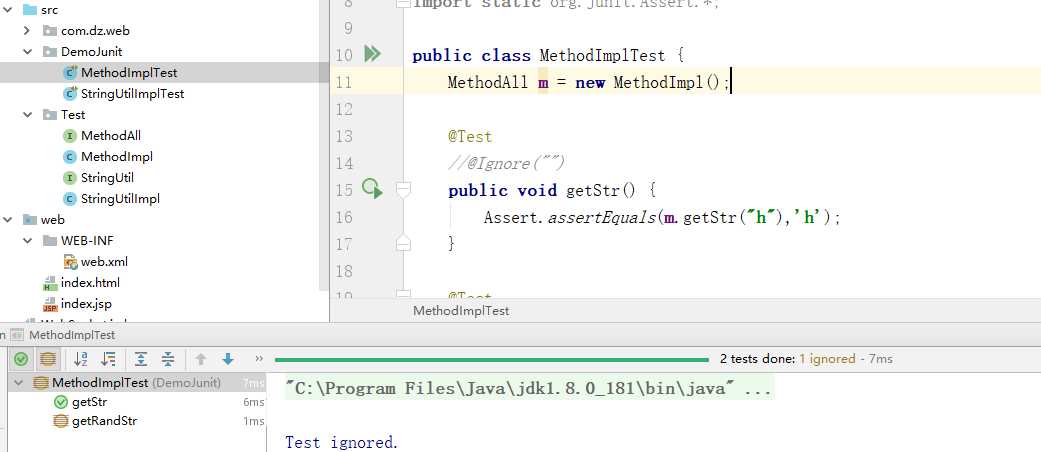Click the index.jsp file icon
Viewport: 1041px width, 452px height.
50,304
